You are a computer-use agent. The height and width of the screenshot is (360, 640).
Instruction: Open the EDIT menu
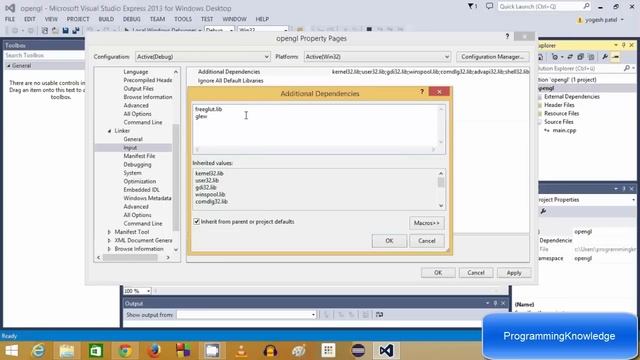click(29, 19)
